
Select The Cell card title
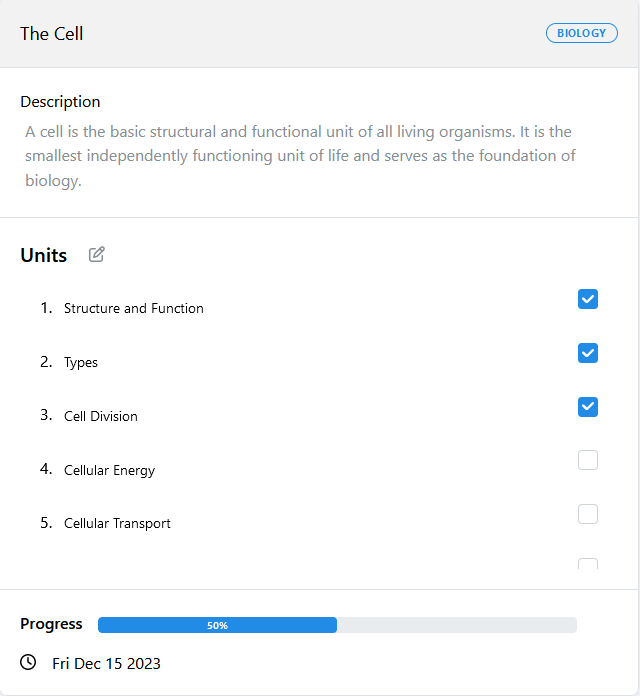pyautogui.click(x=51, y=34)
